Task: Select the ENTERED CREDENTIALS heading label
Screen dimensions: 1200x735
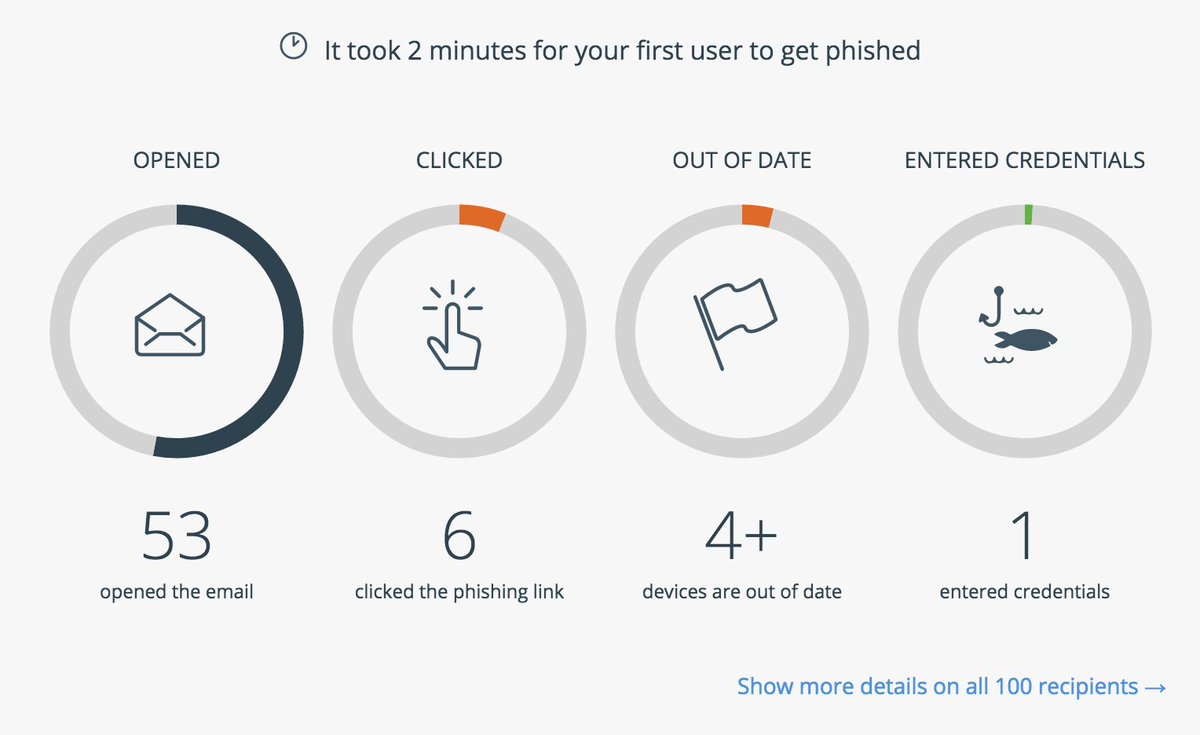Action: pos(1025,160)
